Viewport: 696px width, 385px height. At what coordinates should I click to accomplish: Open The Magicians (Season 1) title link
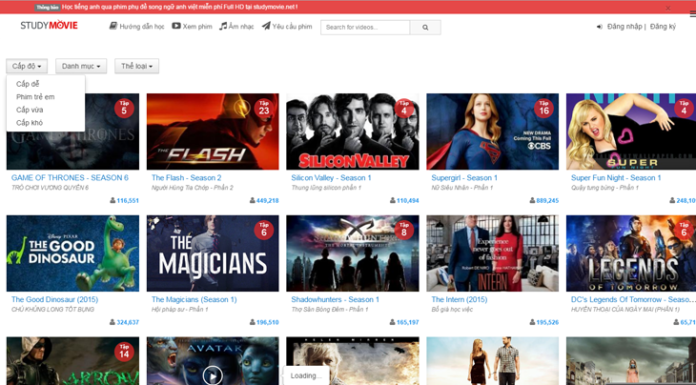pos(194,299)
